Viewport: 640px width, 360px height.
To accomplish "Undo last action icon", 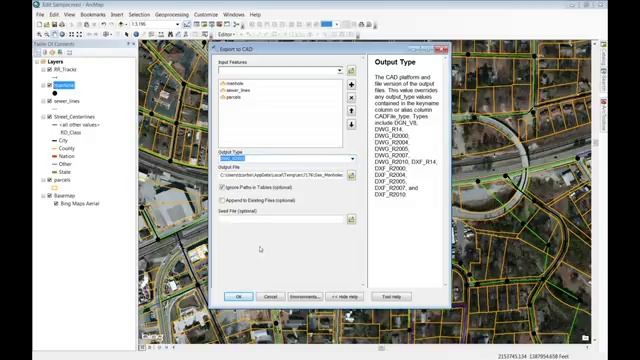I will coord(103,24).
